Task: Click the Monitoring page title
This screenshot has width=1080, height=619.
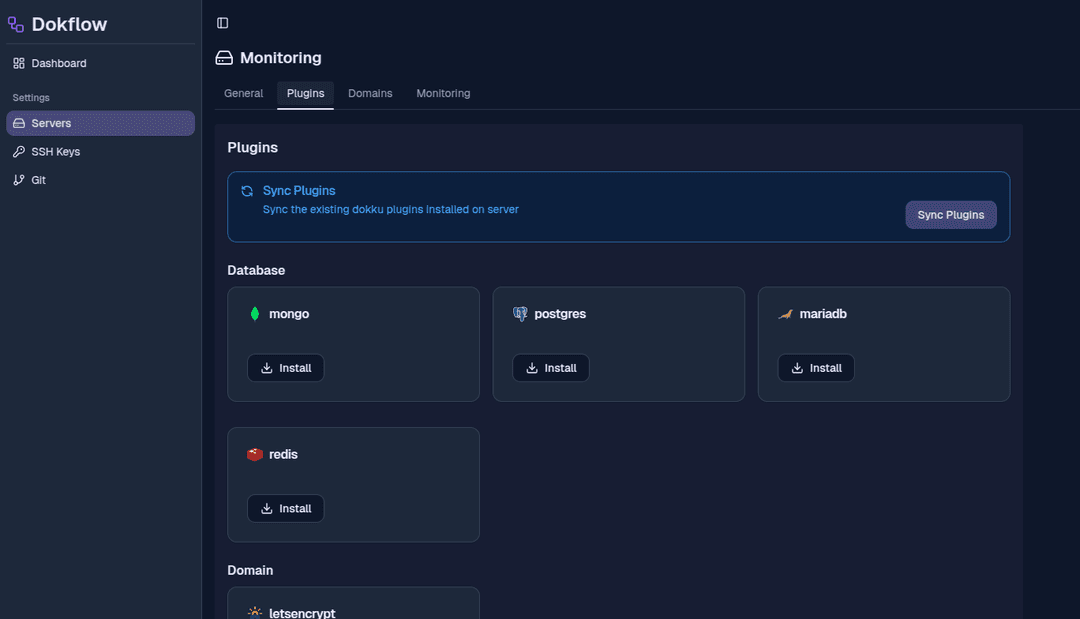Action: [280, 58]
